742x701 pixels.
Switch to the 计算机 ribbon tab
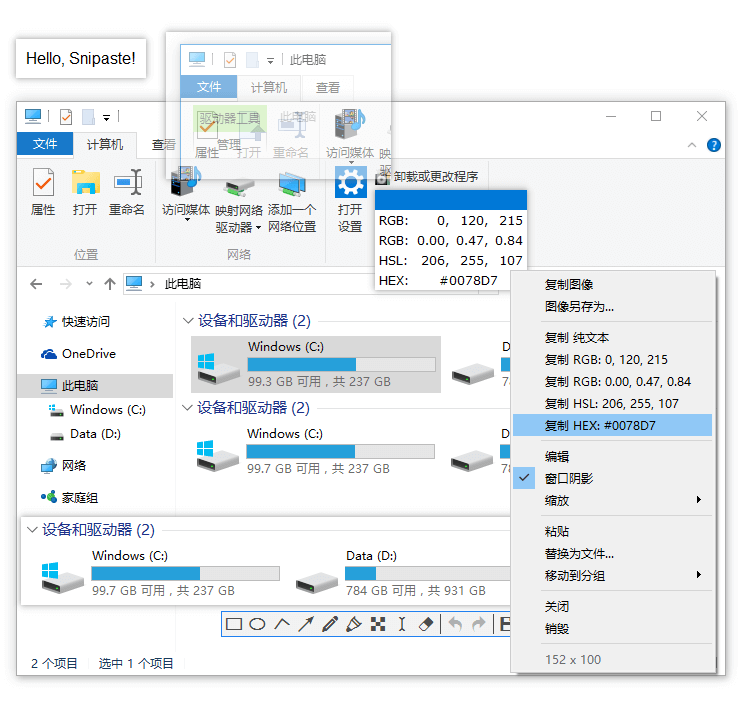105,144
